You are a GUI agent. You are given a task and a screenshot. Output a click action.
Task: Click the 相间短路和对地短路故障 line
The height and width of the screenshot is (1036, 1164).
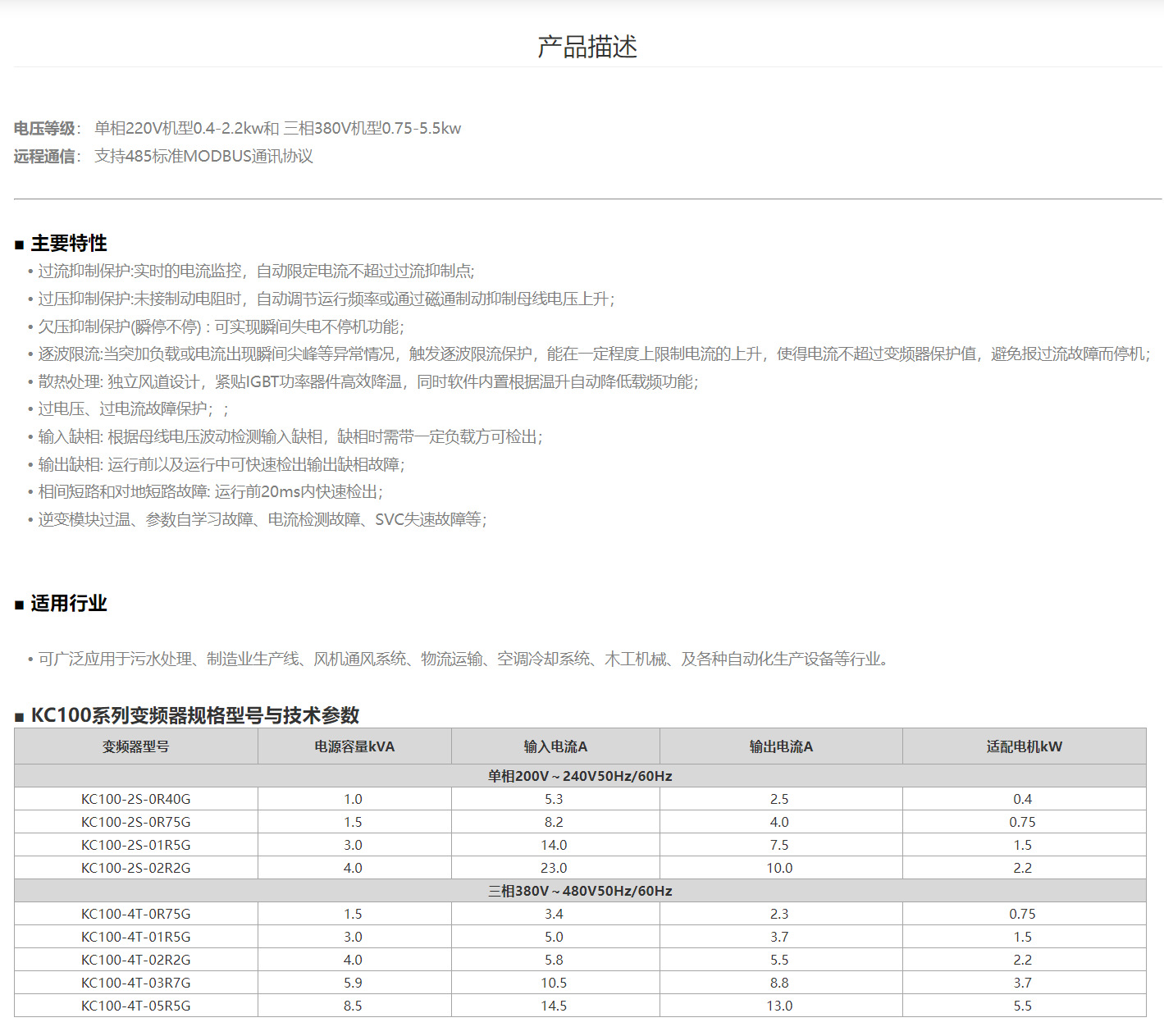(x=210, y=491)
